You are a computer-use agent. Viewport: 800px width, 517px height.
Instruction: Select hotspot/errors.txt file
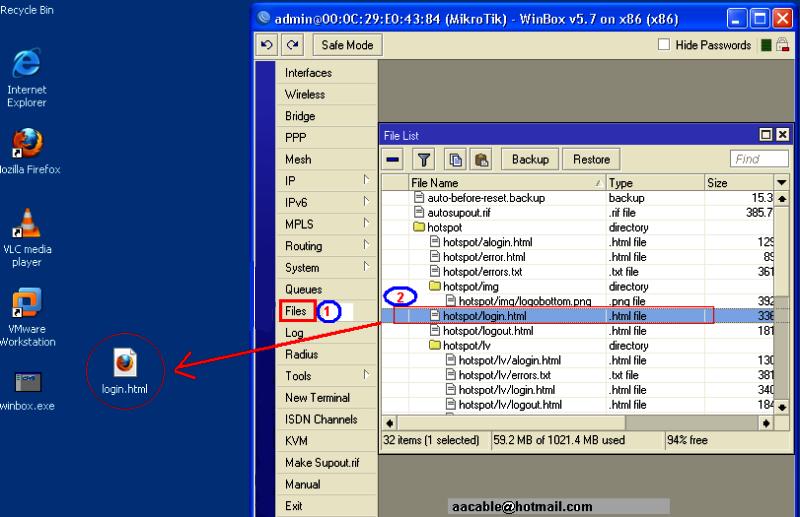pos(578,272)
